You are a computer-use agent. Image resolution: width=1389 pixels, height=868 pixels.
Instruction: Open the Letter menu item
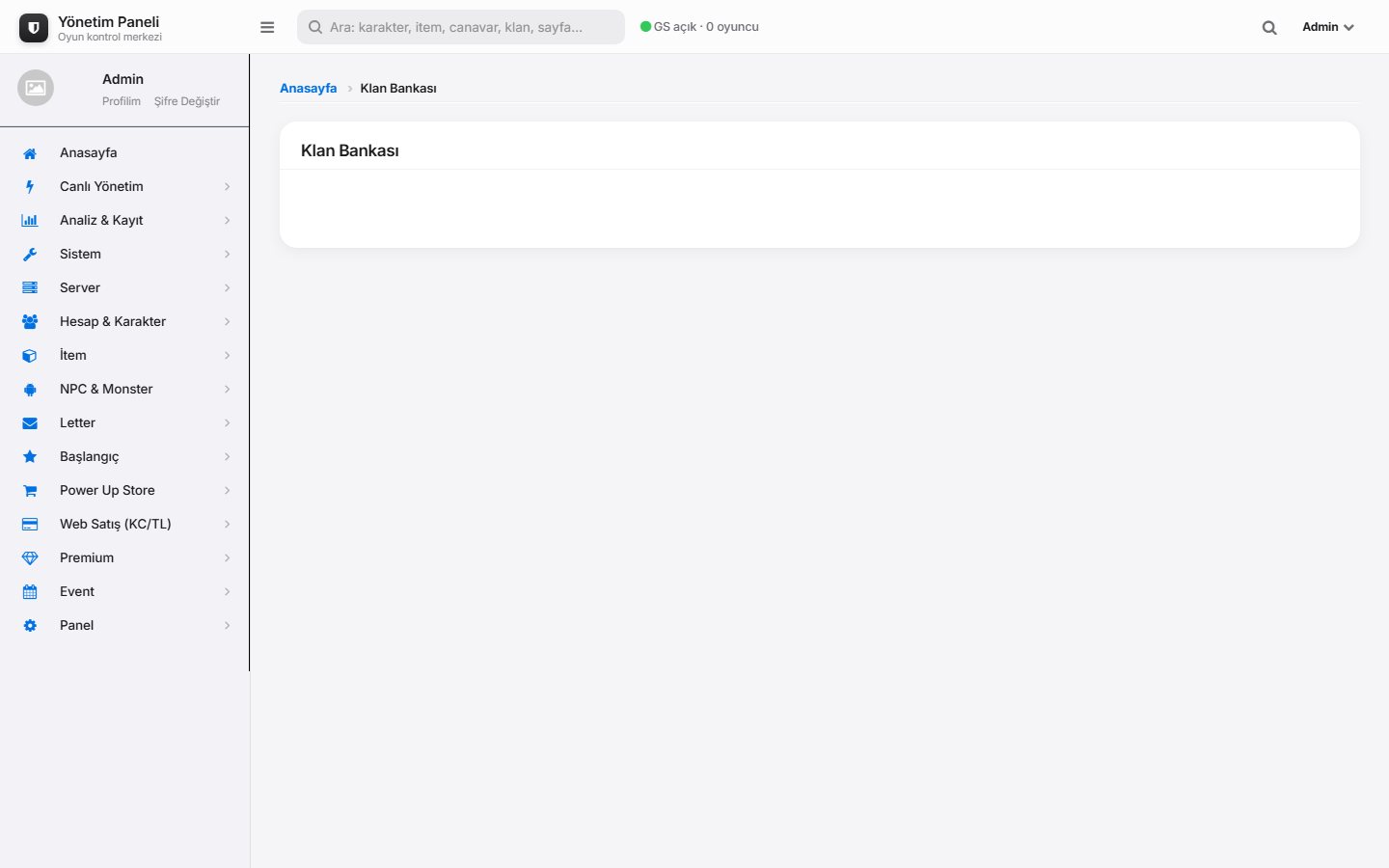pos(124,422)
